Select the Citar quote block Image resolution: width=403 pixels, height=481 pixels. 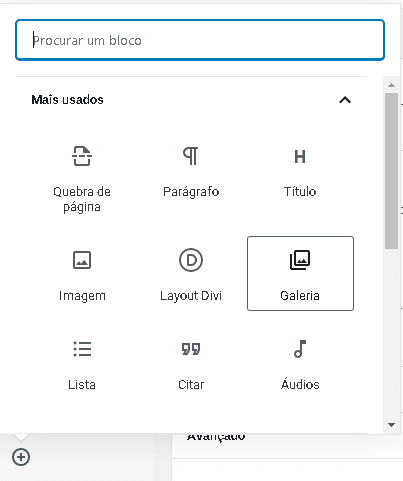point(191,364)
